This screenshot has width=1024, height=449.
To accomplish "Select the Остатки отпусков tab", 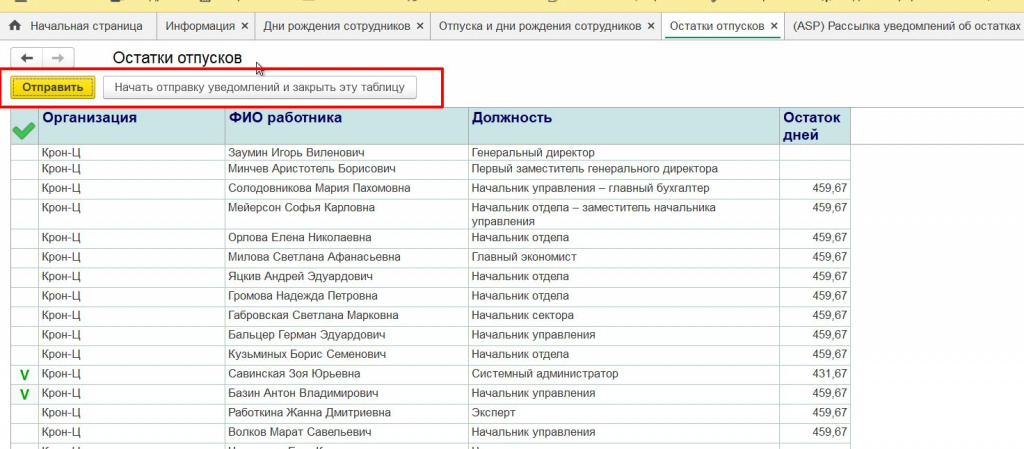I will 716,26.
